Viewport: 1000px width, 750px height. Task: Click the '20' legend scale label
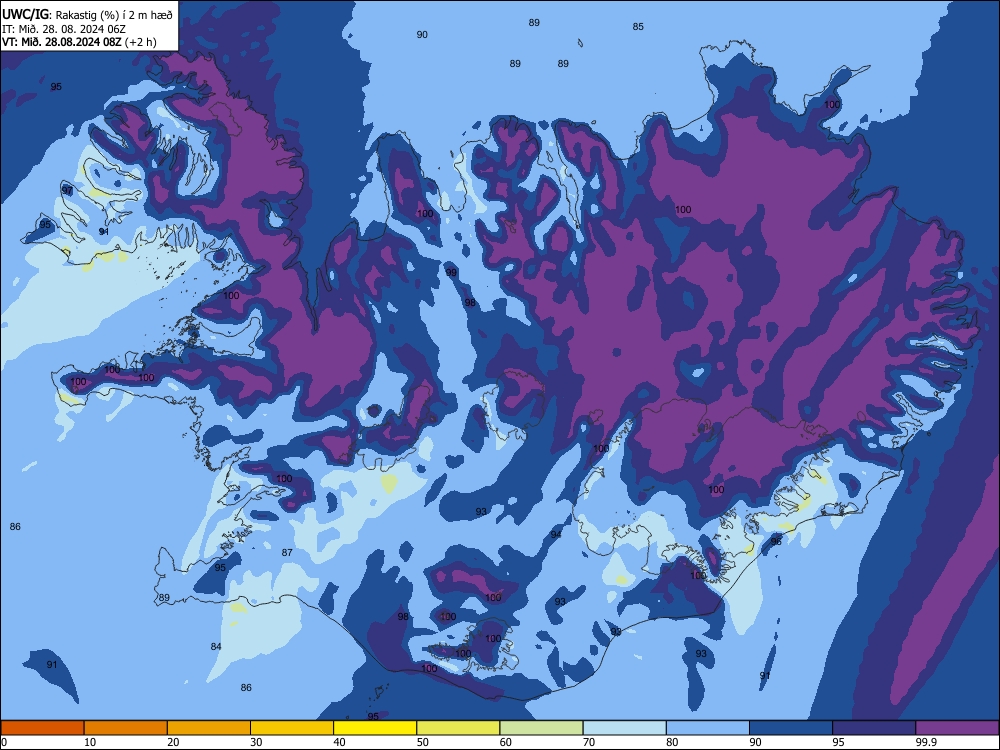[x=173, y=742]
